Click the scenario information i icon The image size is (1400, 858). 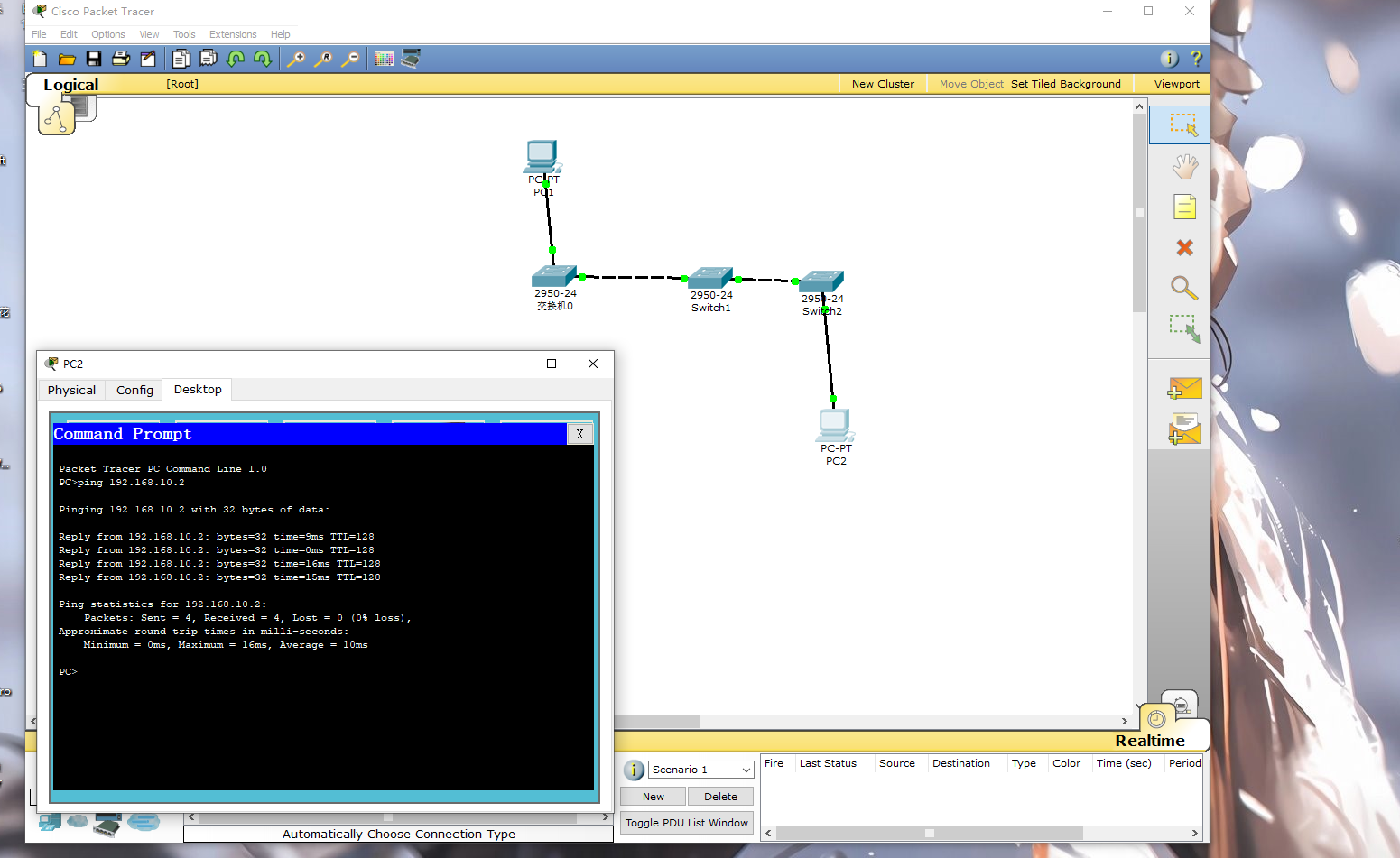click(634, 770)
